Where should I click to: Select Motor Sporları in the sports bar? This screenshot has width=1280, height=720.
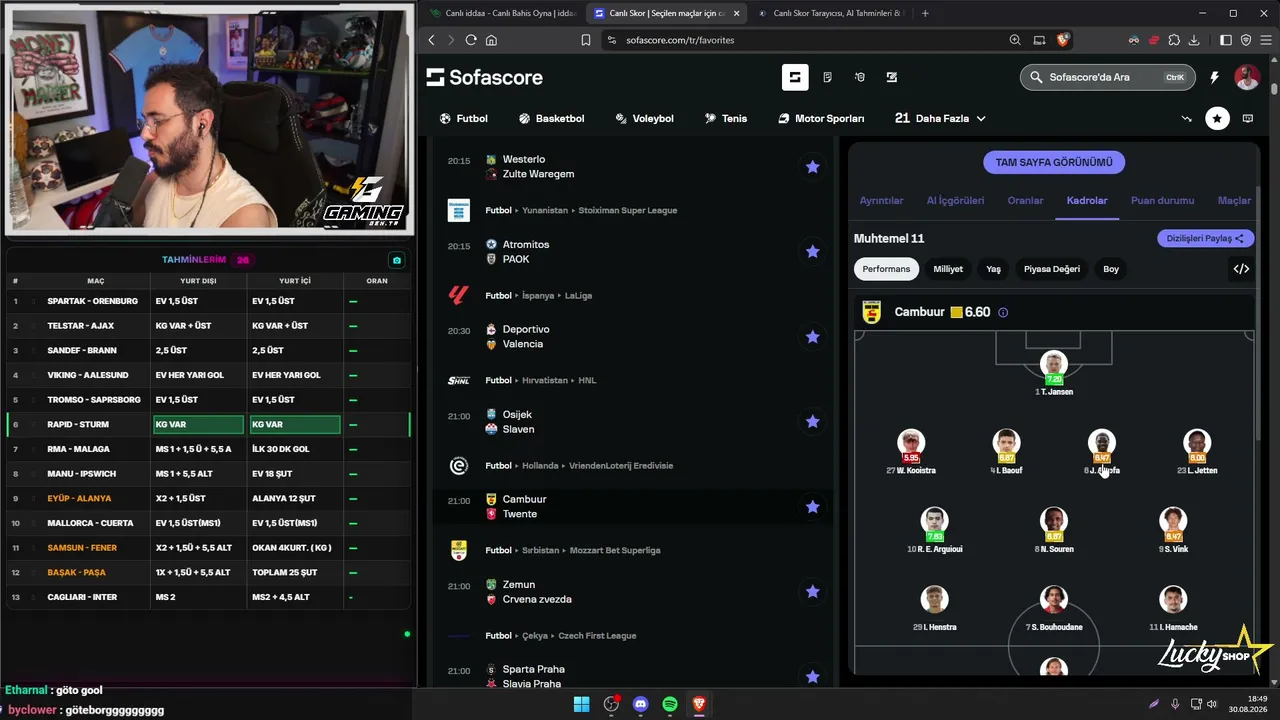tap(821, 118)
